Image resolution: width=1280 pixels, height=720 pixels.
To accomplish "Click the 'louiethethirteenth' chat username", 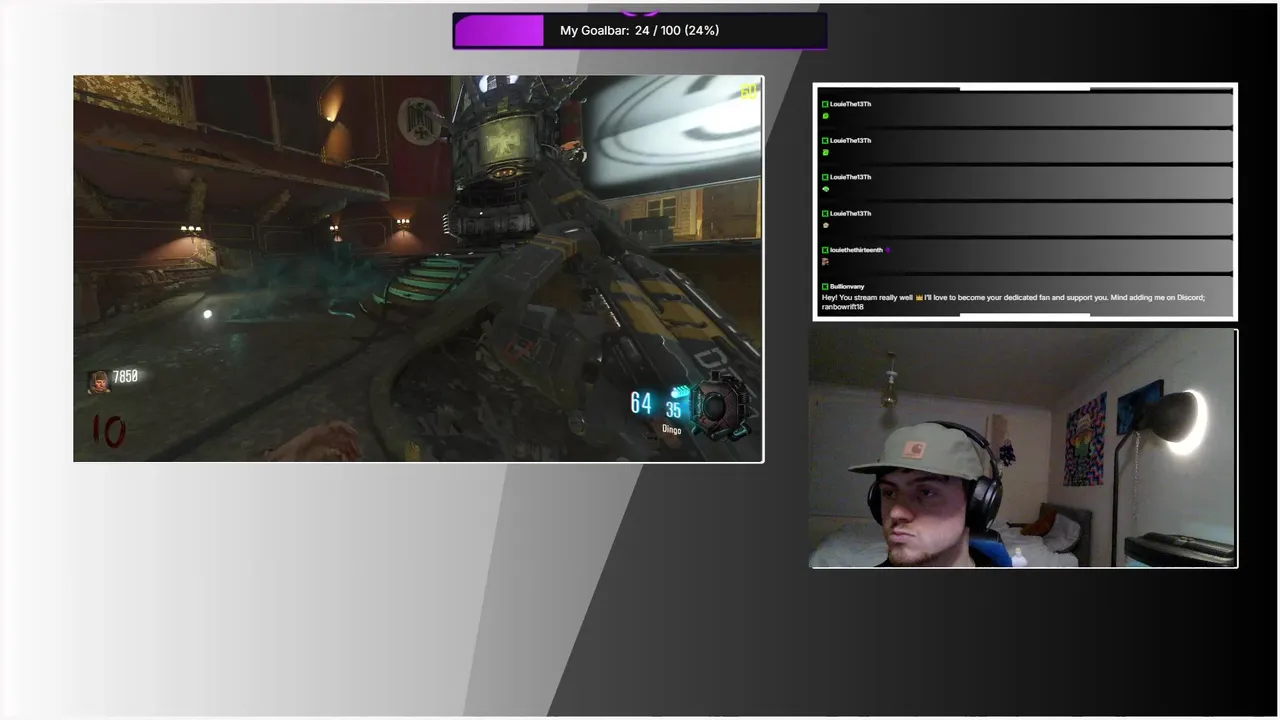I will pos(856,250).
